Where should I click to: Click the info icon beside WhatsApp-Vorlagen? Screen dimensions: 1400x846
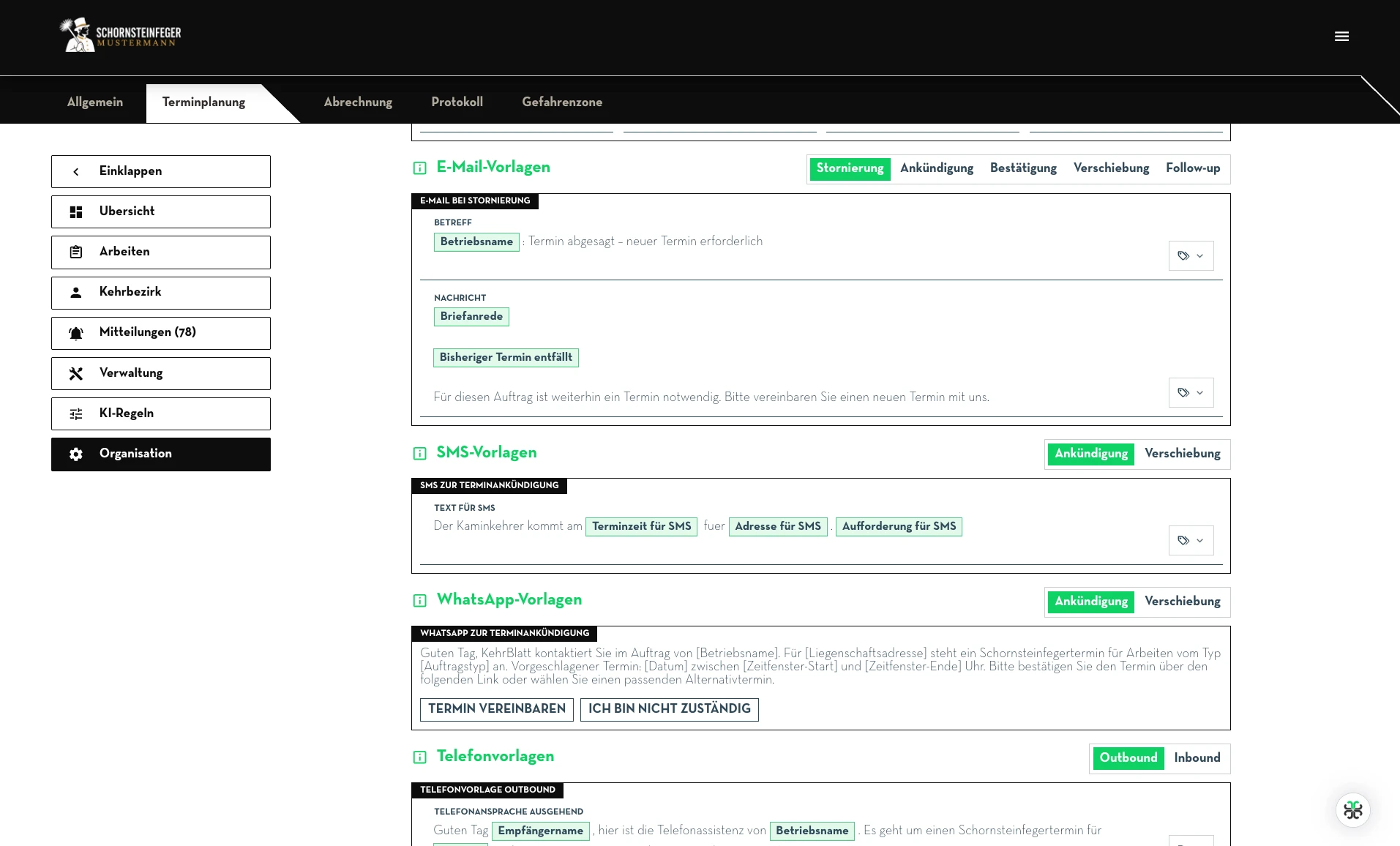(x=420, y=601)
